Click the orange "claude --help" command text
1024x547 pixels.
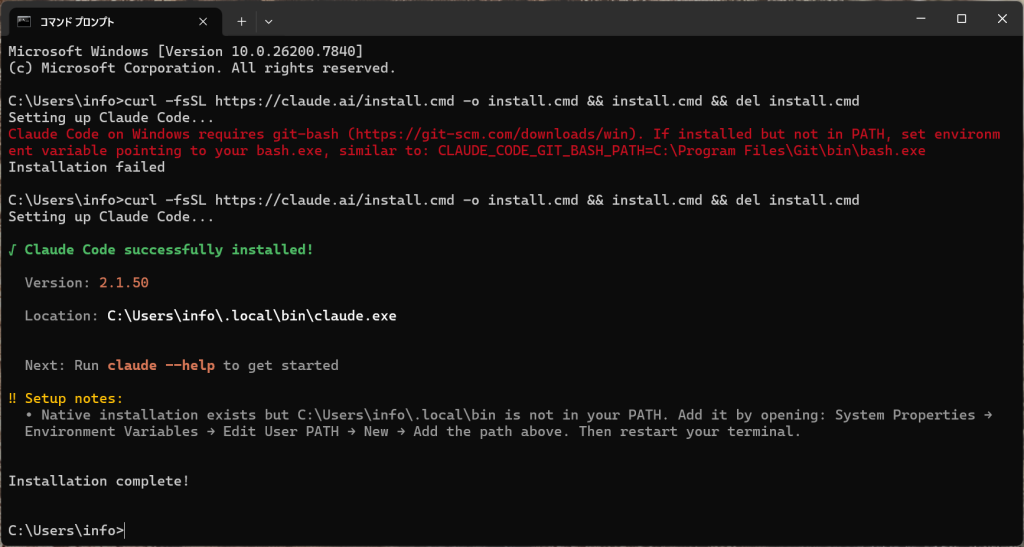[x=161, y=365]
